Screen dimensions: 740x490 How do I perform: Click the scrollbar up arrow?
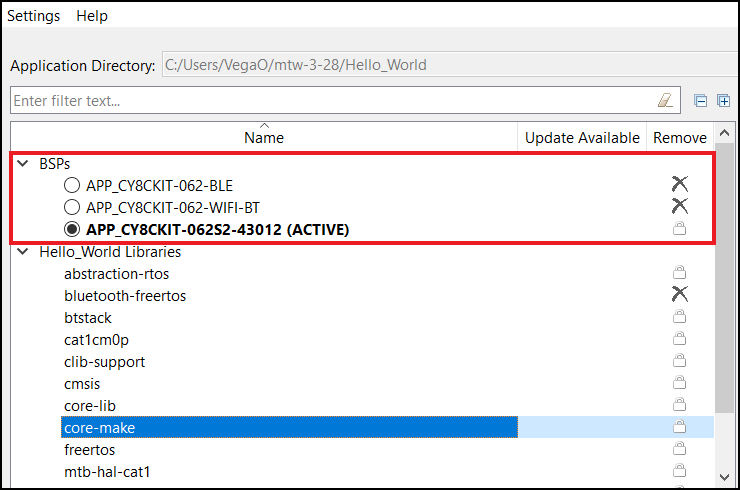pyautogui.click(x=724, y=133)
